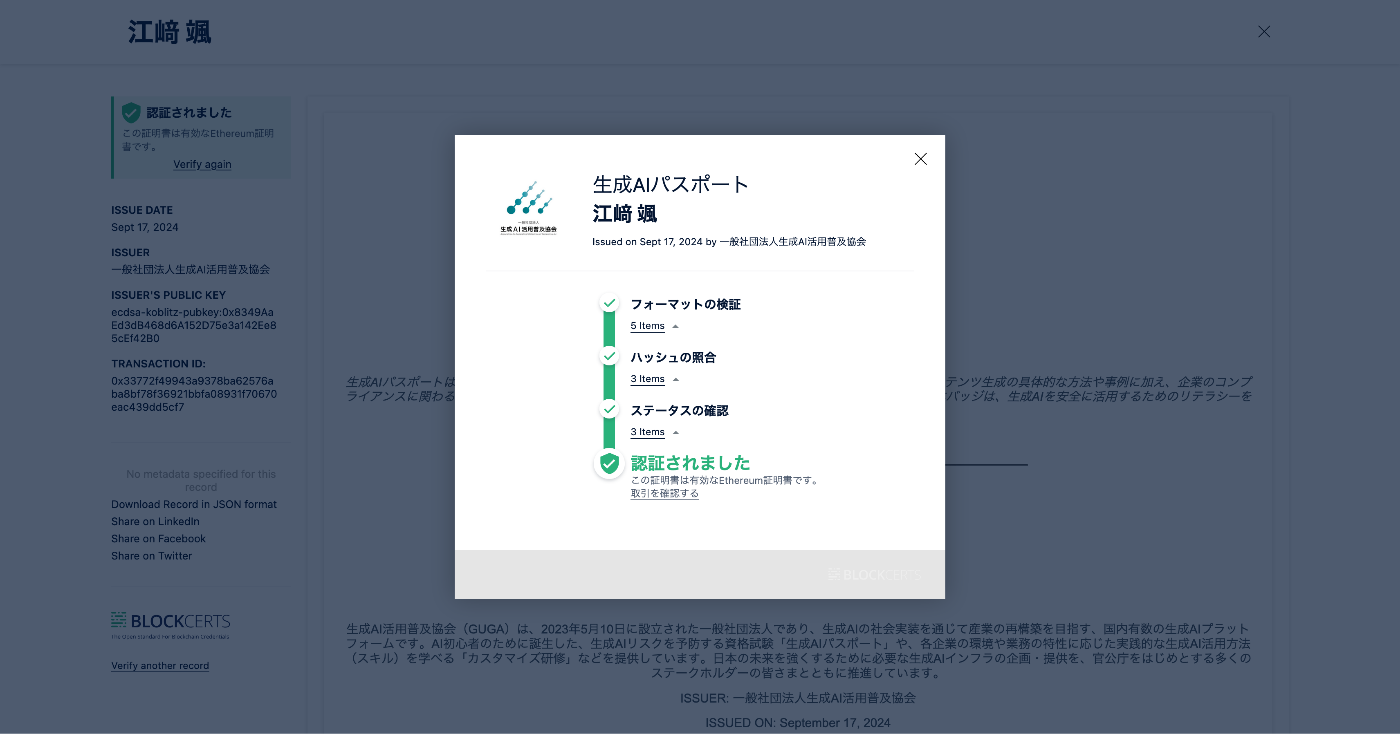1400x734 pixels.
Task: Click the green check for ステータスの確認
Action: [609, 409]
